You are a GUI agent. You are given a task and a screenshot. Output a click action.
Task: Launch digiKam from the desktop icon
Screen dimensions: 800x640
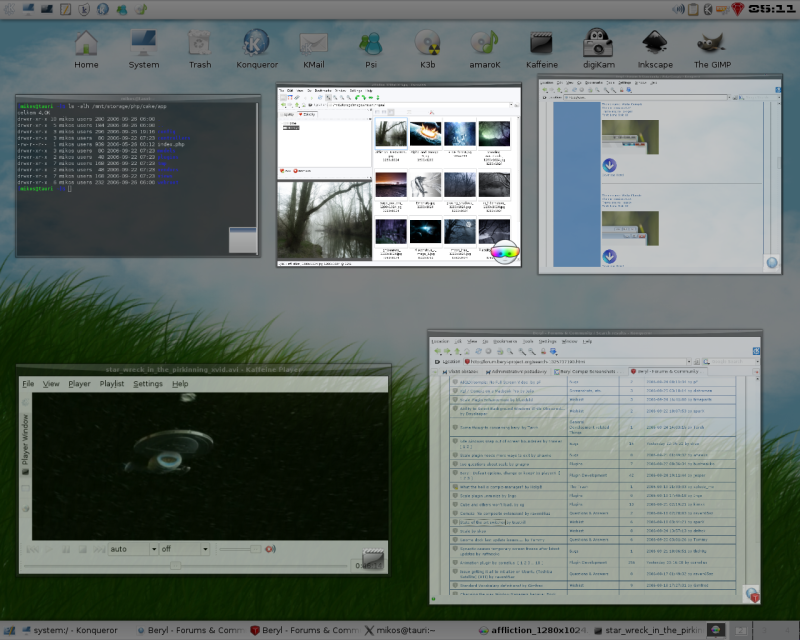[598, 49]
